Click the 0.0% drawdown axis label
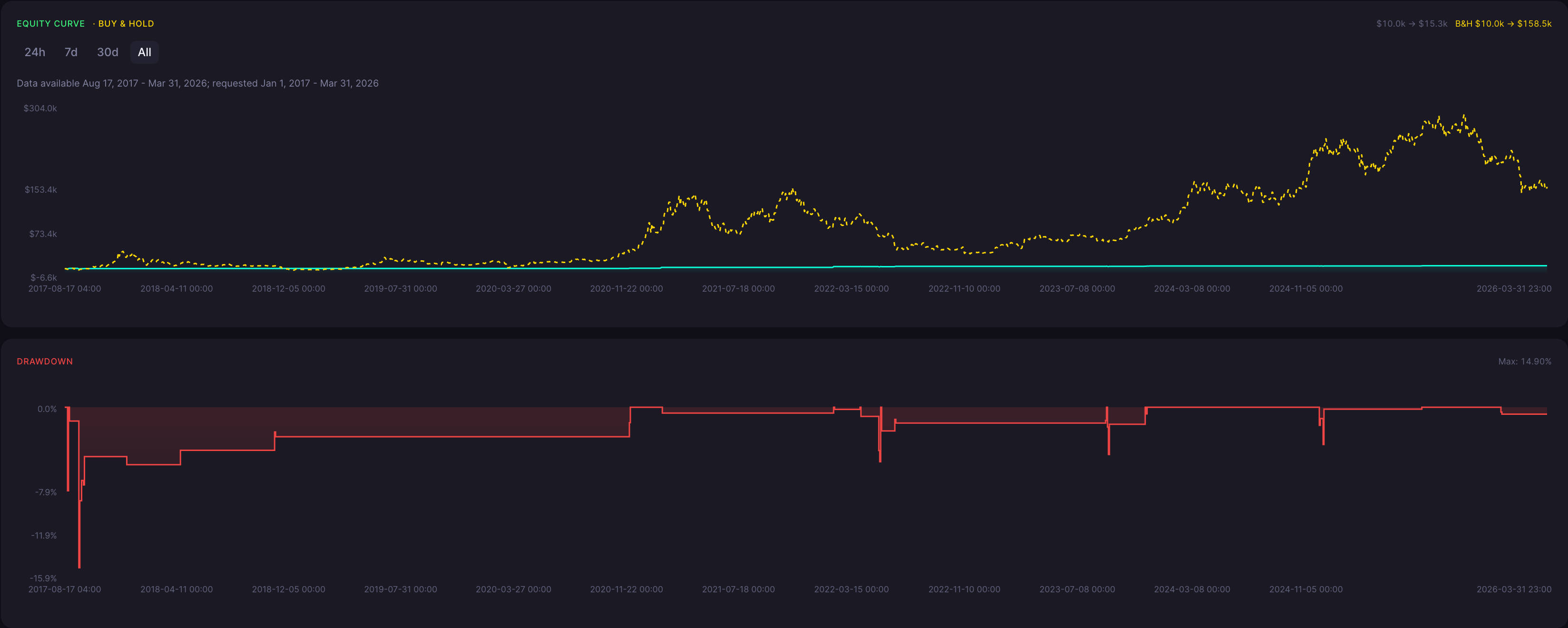The width and height of the screenshot is (1568, 628). (47, 409)
